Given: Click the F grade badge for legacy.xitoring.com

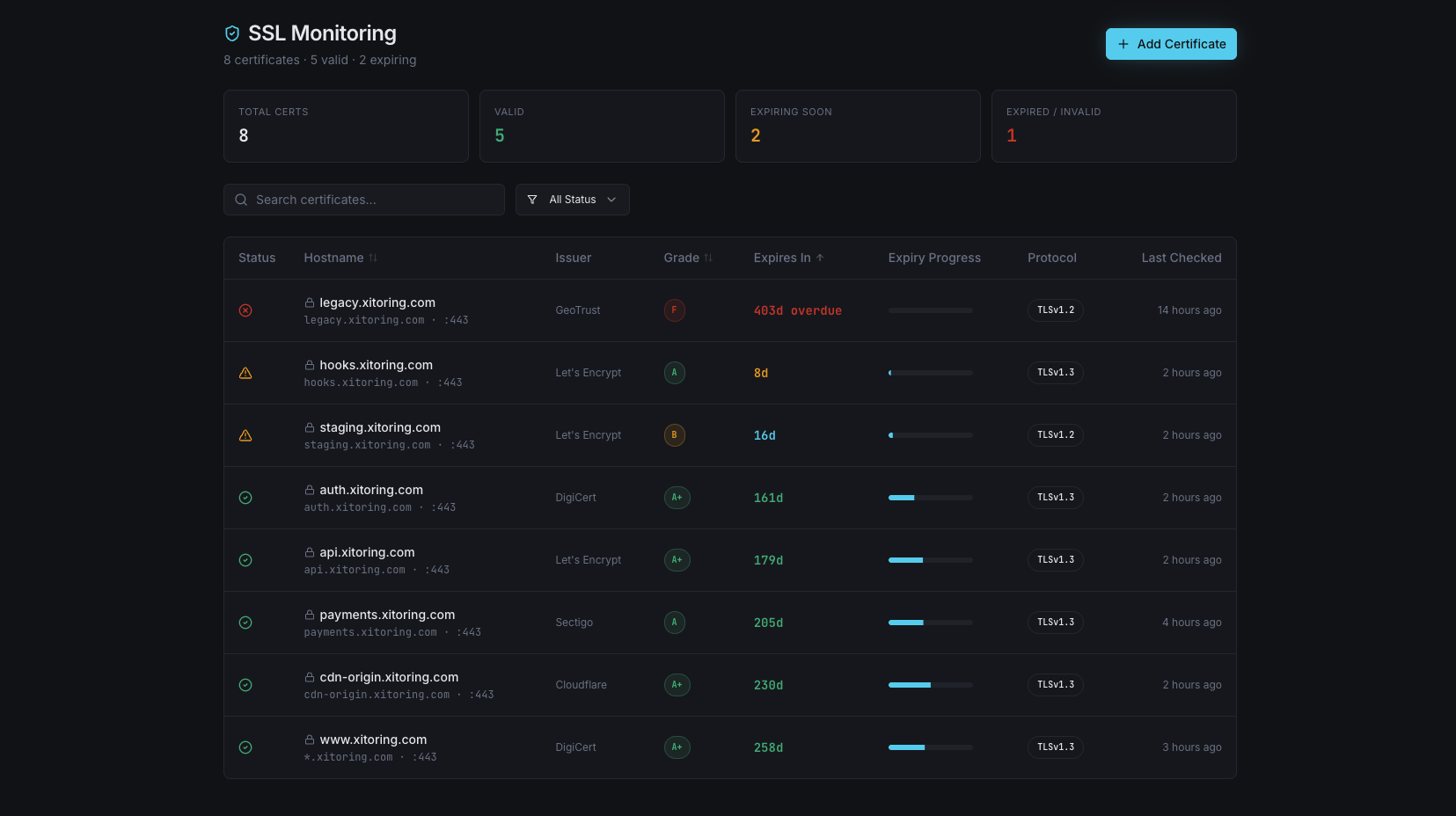Looking at the screenshot, I should (674, 310).
